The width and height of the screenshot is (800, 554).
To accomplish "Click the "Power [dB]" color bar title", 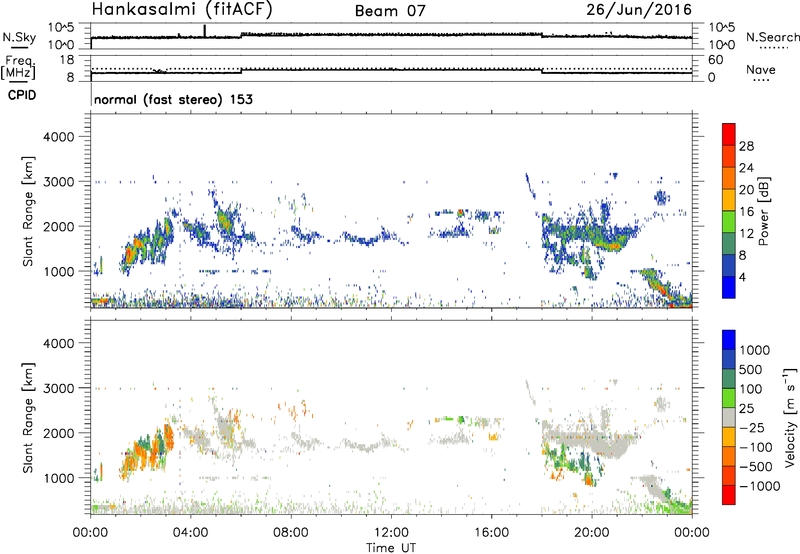I will [x=763, y=211].
